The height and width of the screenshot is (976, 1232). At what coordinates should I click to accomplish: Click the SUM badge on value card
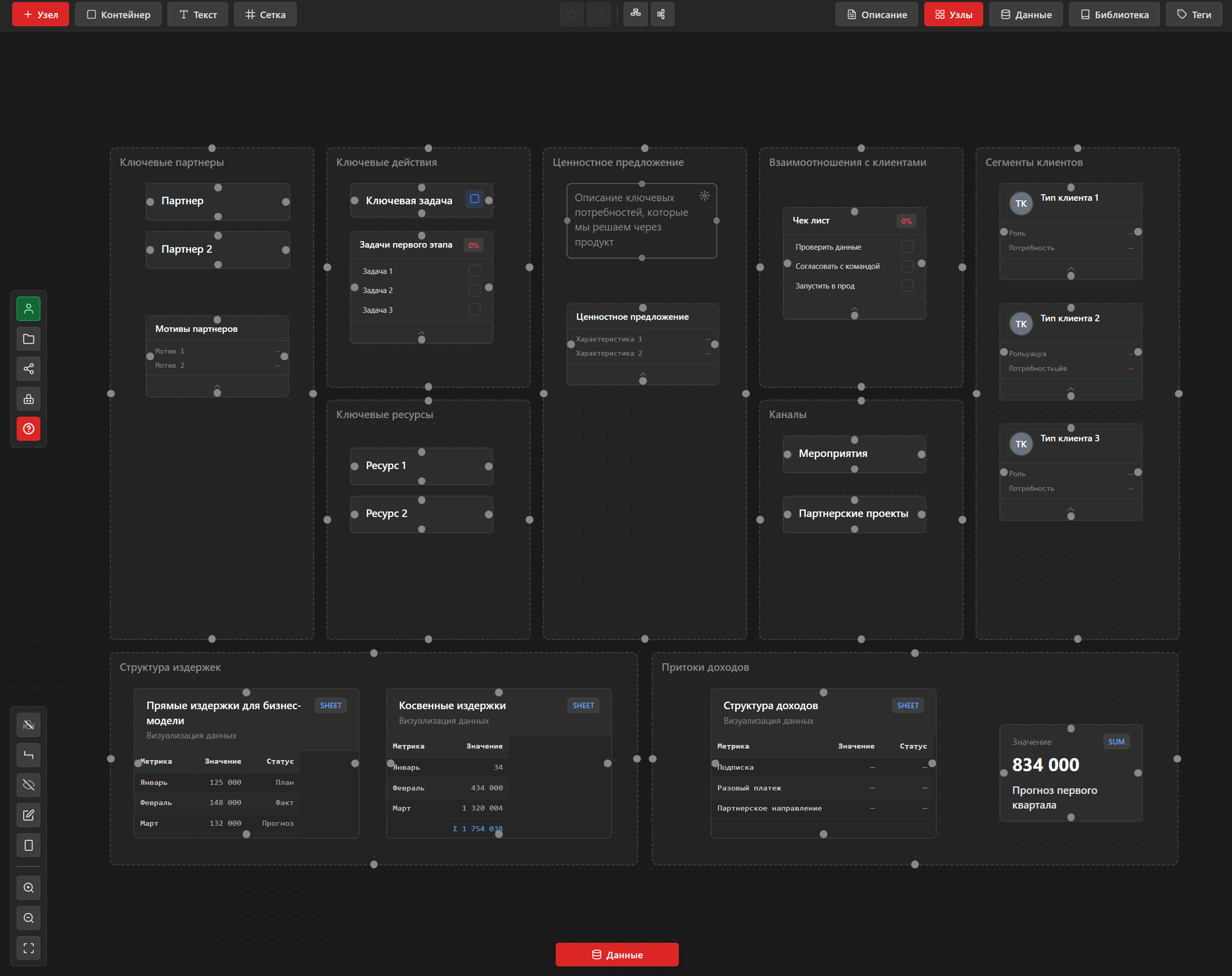[x=1116, y=742]
